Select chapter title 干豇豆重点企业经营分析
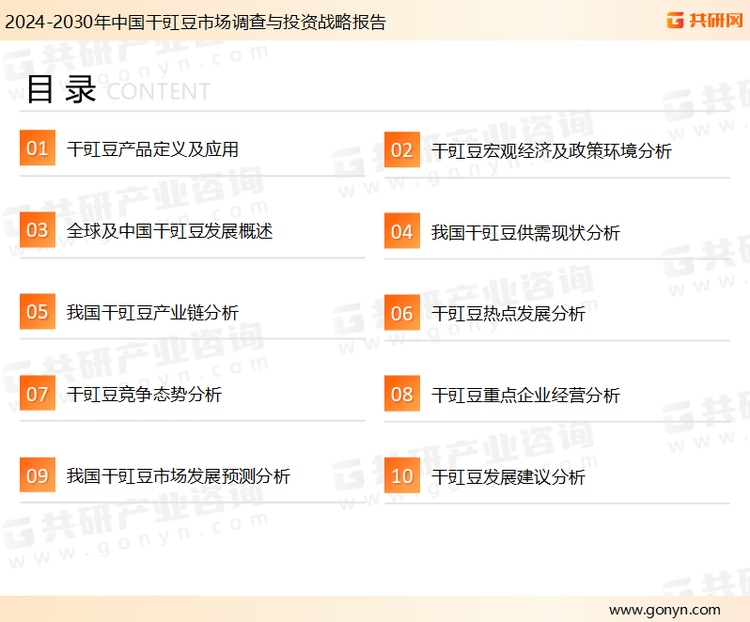The width and height of the screenshot is (750, 622). [x=526, y=395]
